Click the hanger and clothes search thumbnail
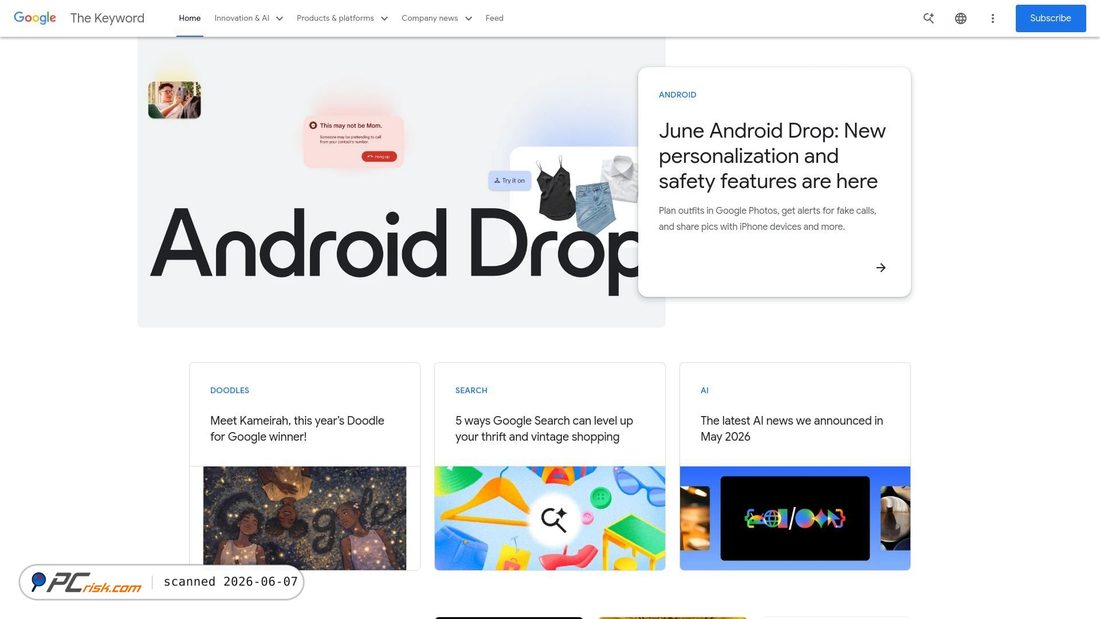The width and height of the screenshot is (1100, 619). [x=550, y=518]
